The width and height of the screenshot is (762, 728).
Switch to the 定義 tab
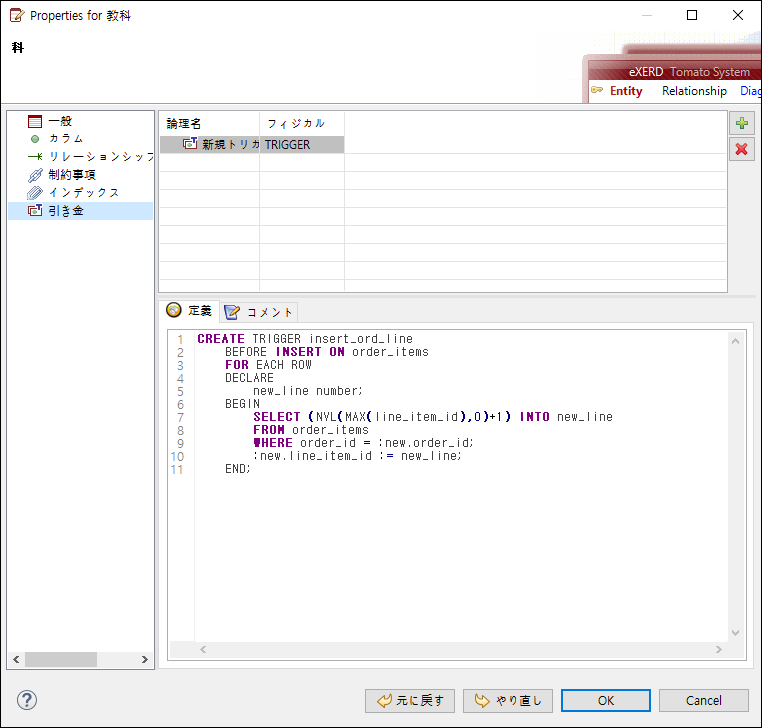pyautogui.click(x=190, y=311)
